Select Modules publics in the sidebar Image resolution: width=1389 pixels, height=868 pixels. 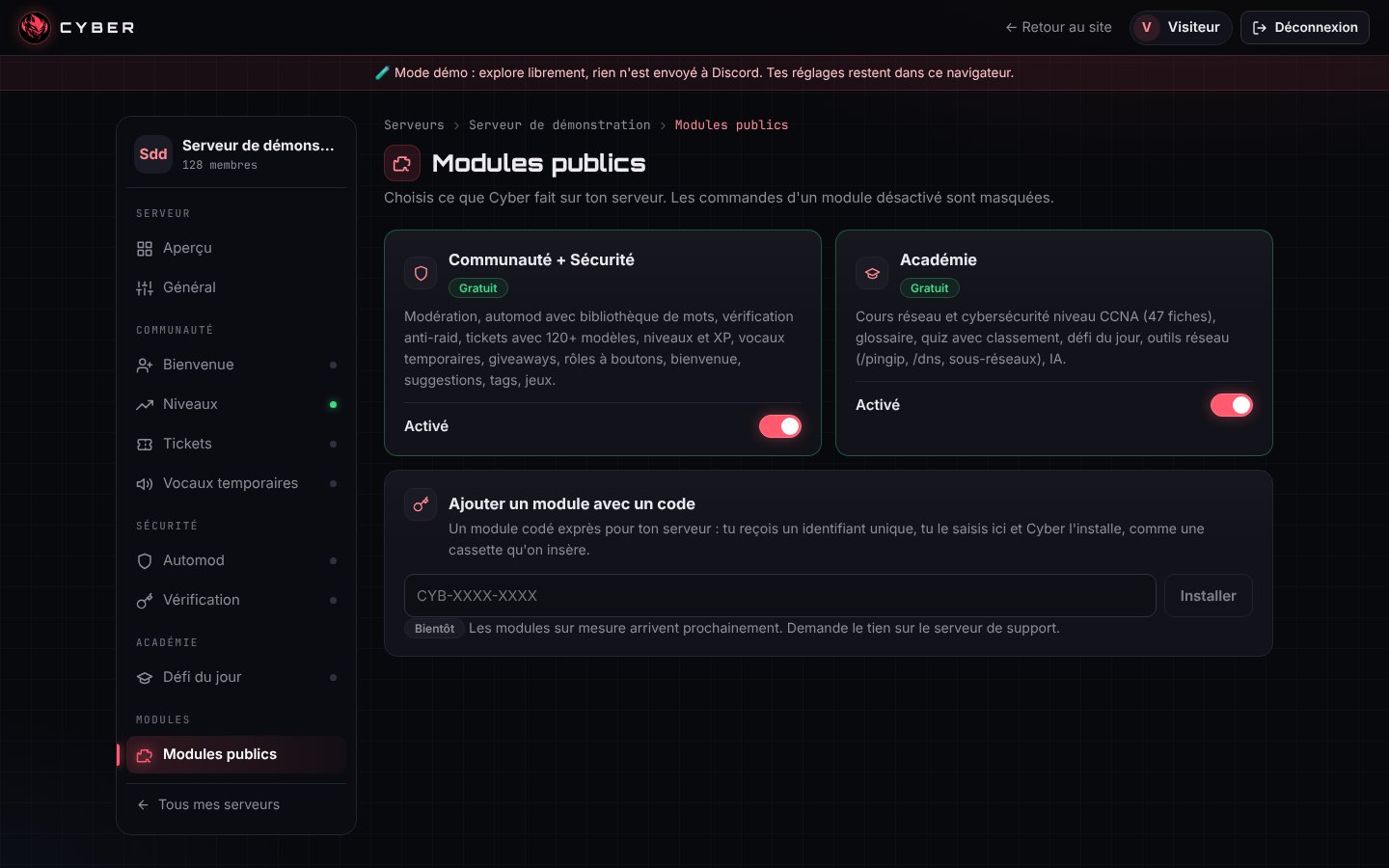[x=236, y=755]
